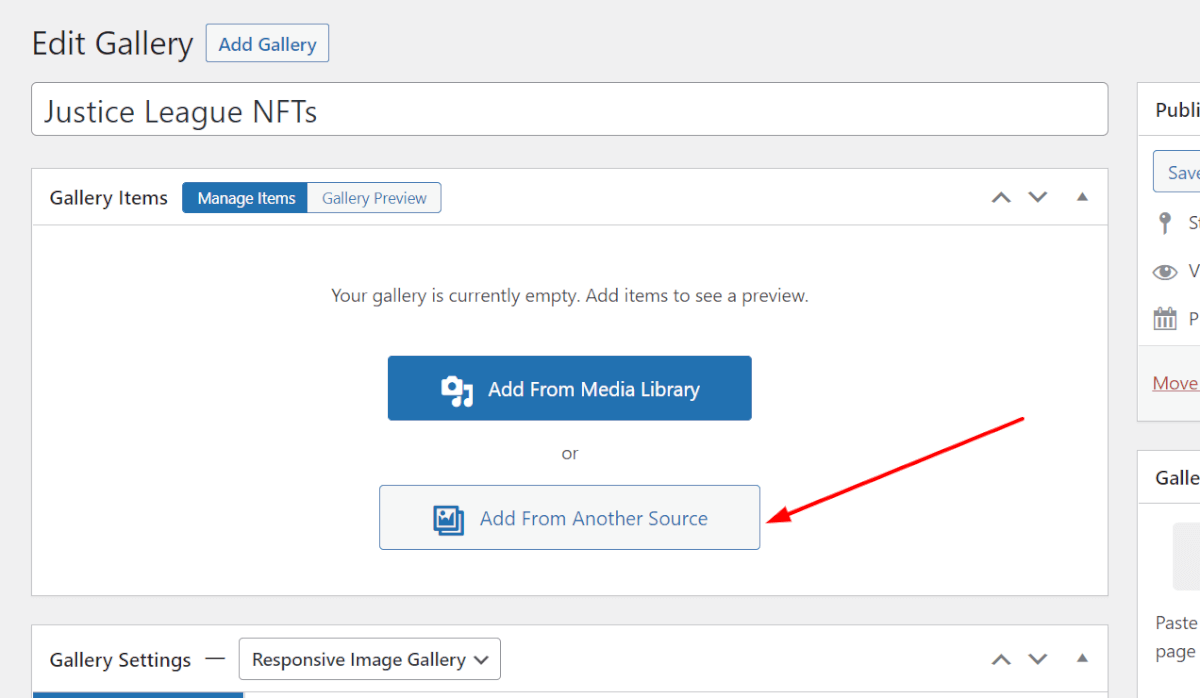
Task: Click the Gallery Items heading
Action: pos(109,198)
